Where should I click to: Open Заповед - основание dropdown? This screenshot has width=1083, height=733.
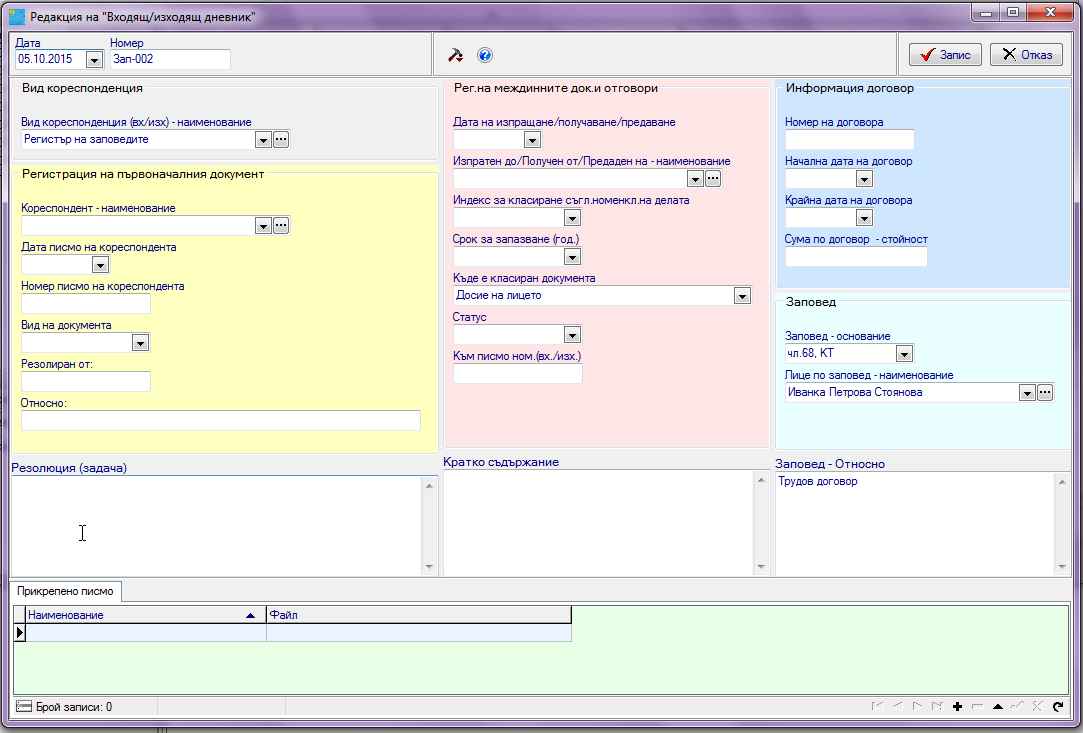[x=904, y=354]
